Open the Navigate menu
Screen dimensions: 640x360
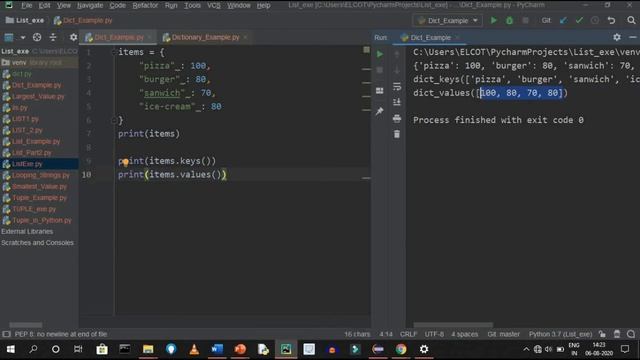(x=90, y=5)
